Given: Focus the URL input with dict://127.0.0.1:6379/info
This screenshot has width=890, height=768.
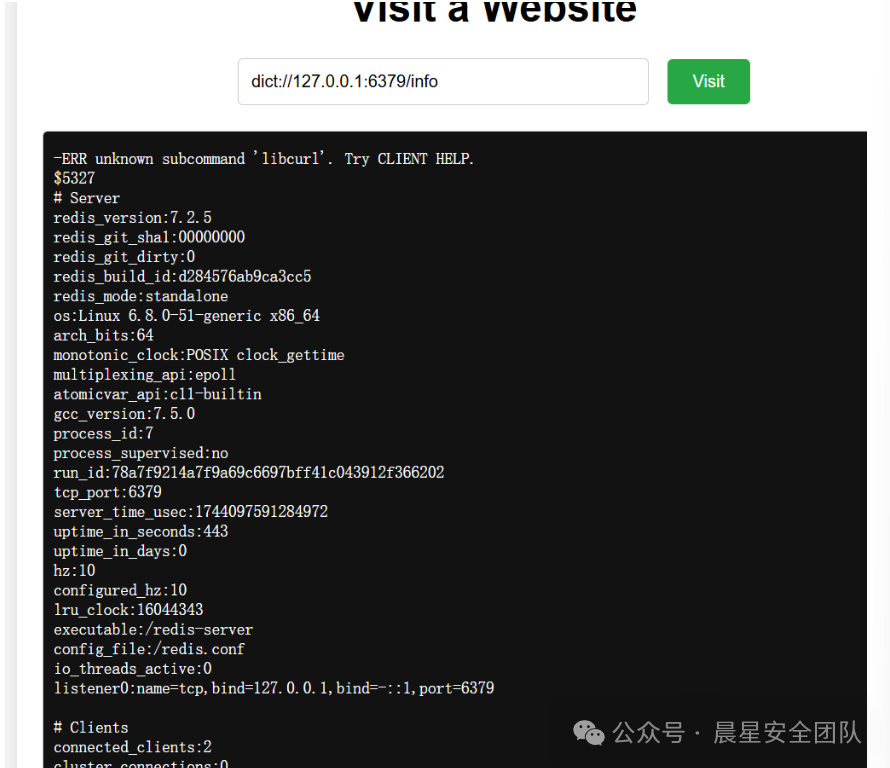Looking at the screenshot, I should point(442,82).
